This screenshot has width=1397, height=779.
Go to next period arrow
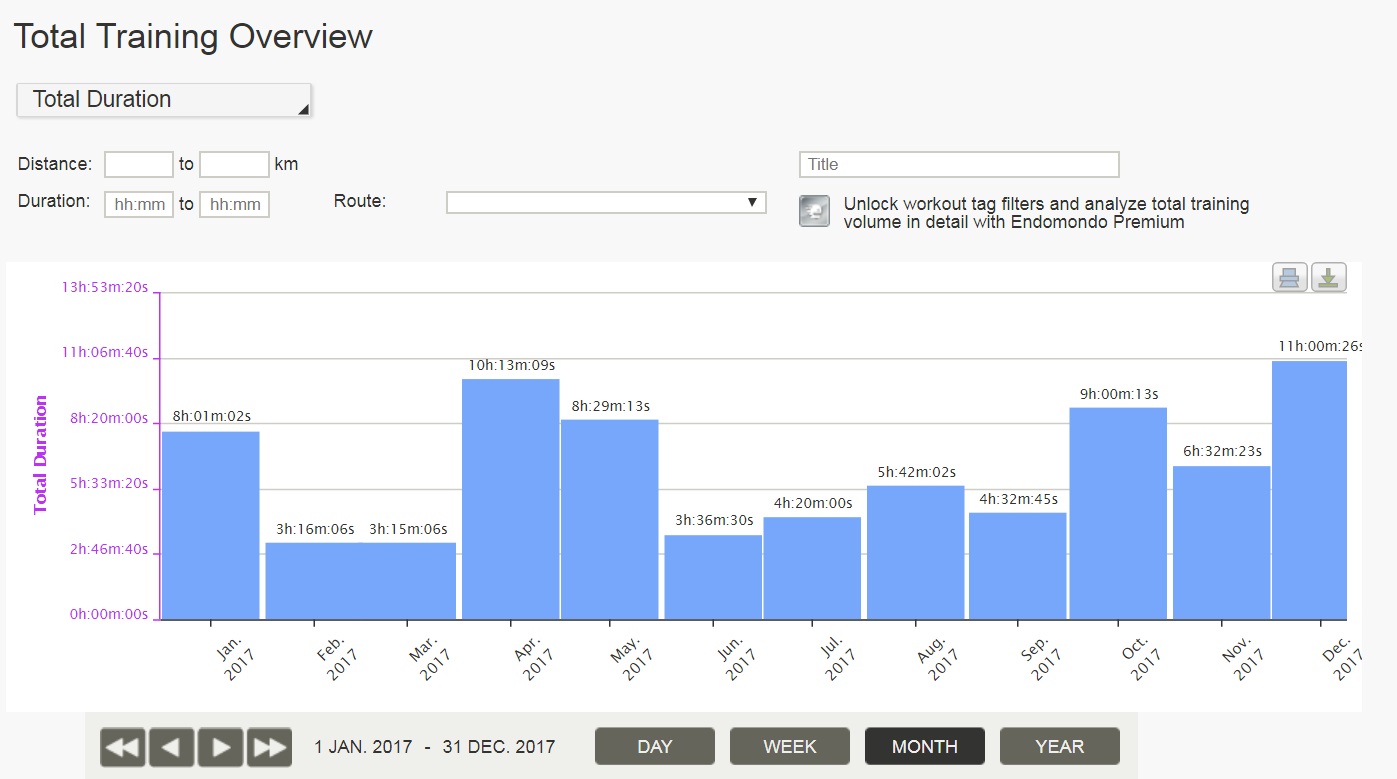(x=221, y=747)
